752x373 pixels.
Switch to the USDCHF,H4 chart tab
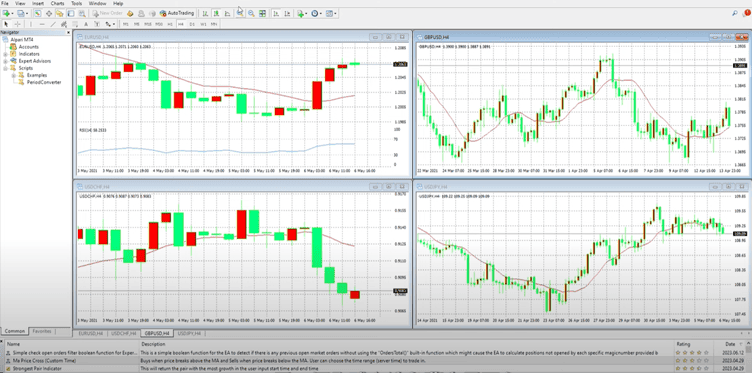point(123,333)
